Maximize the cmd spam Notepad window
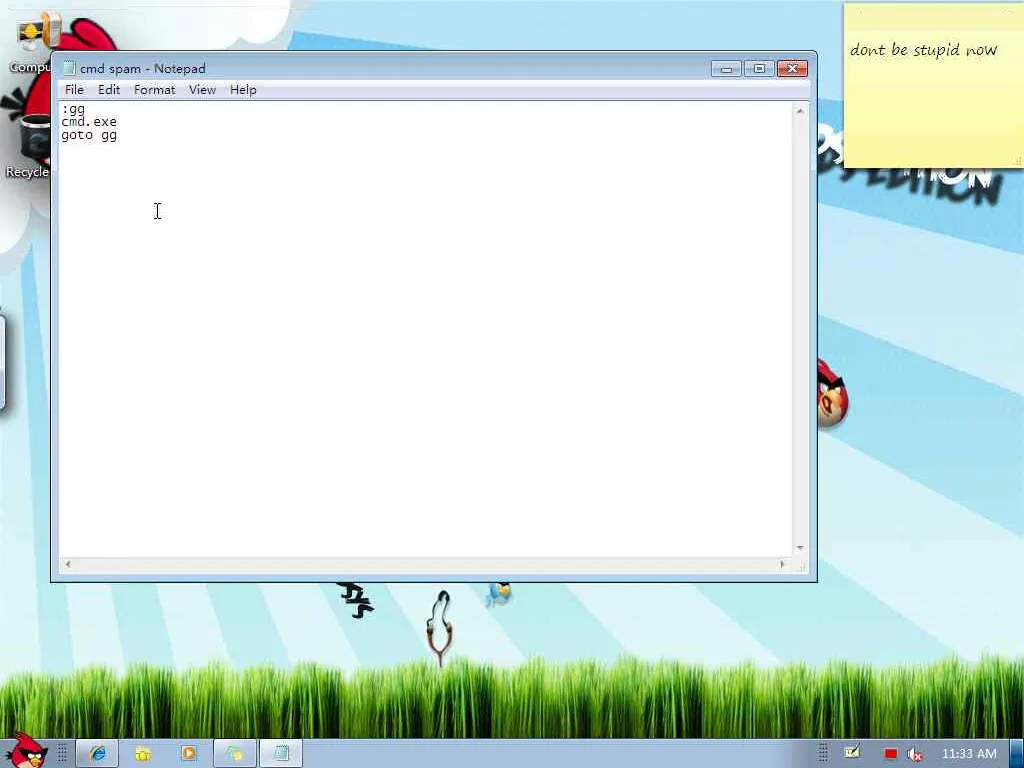The height and width of the screenshot is (768, 1024). coord(759,69)
